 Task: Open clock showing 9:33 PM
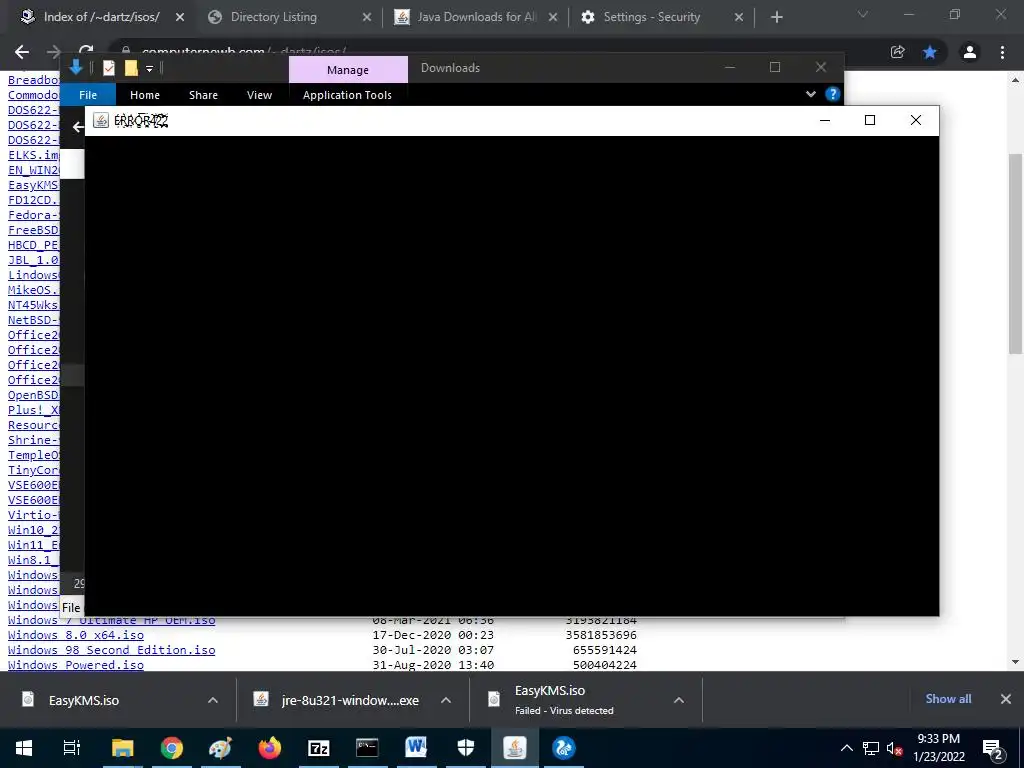pos(938,748)
